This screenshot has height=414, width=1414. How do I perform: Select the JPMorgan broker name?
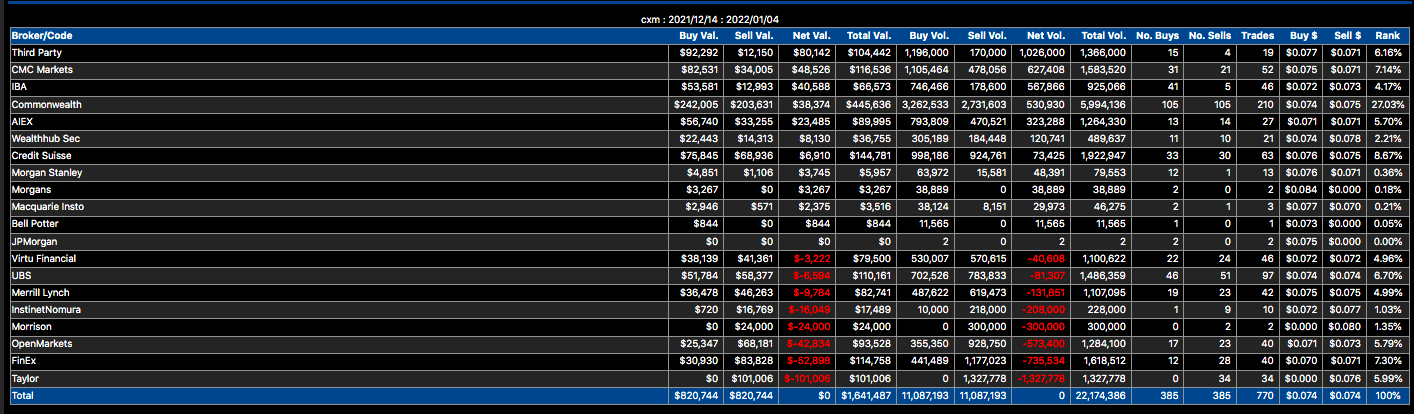pos(32,241)
